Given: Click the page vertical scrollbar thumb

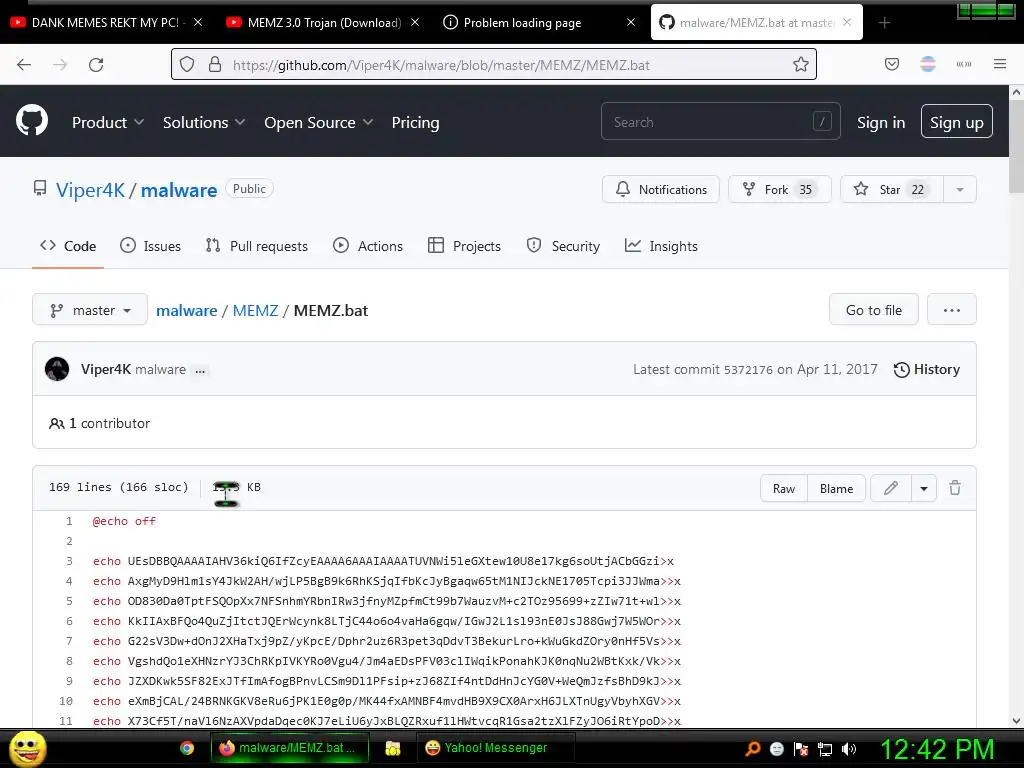Looking at the screenshot, I should [x=1016, y=147].
